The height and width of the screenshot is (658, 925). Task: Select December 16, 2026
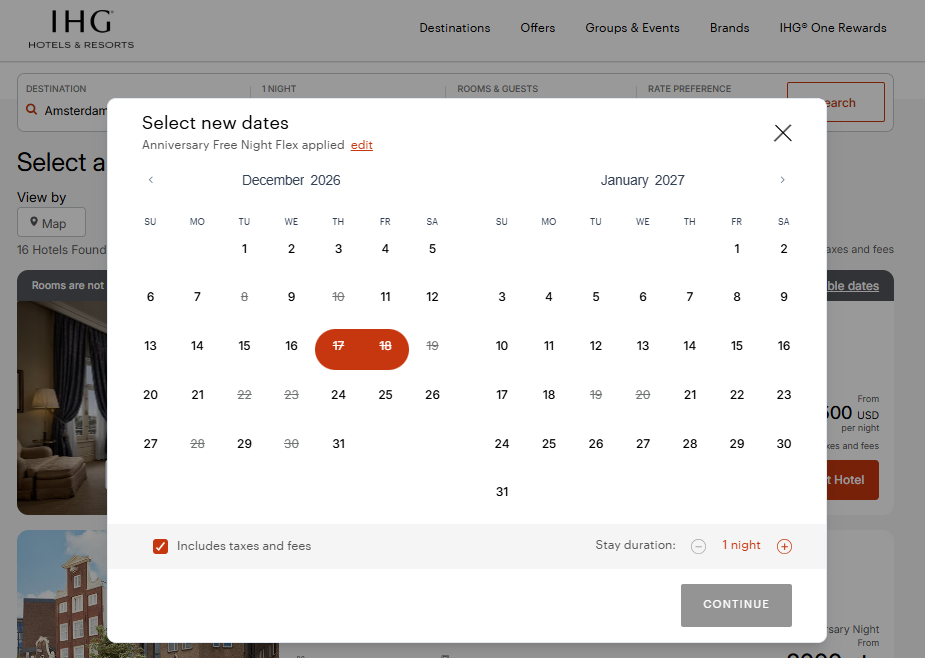(x=291, y=346)
